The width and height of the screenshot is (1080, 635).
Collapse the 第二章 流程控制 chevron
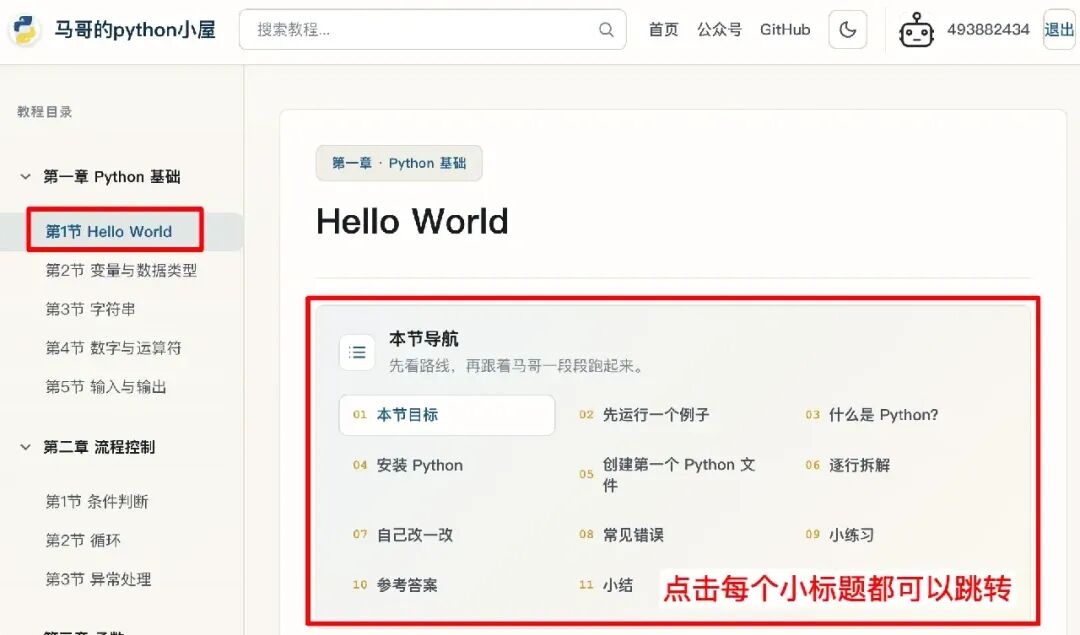click(x=25, y=447)
